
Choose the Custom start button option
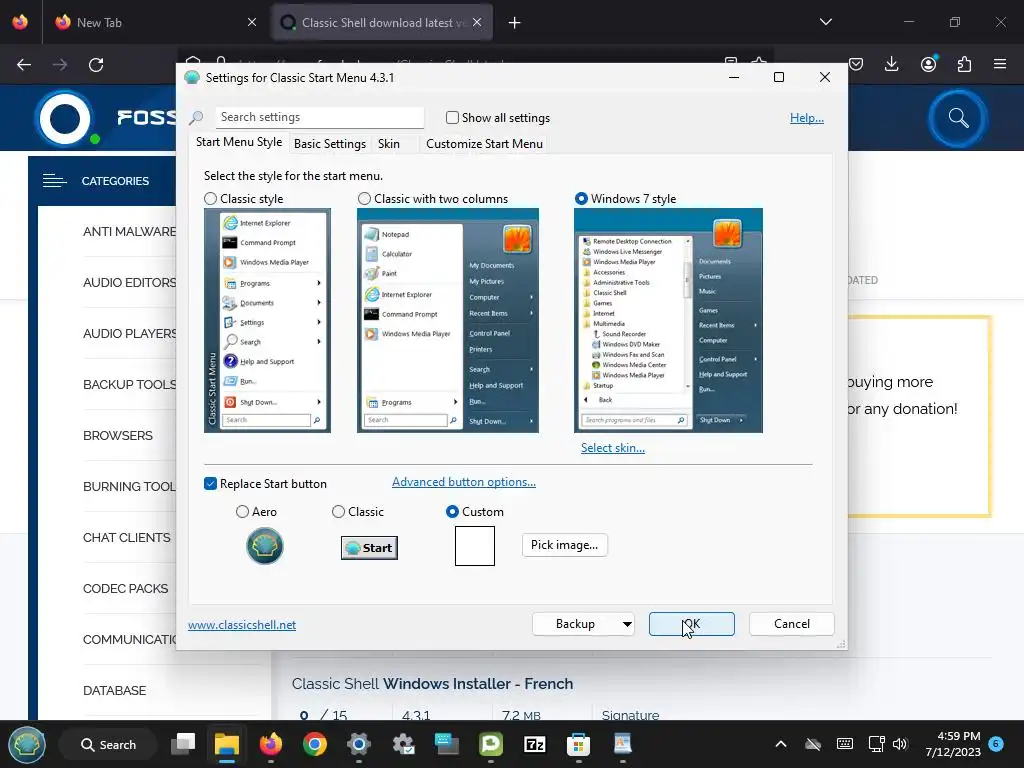[x=452, y=511]
